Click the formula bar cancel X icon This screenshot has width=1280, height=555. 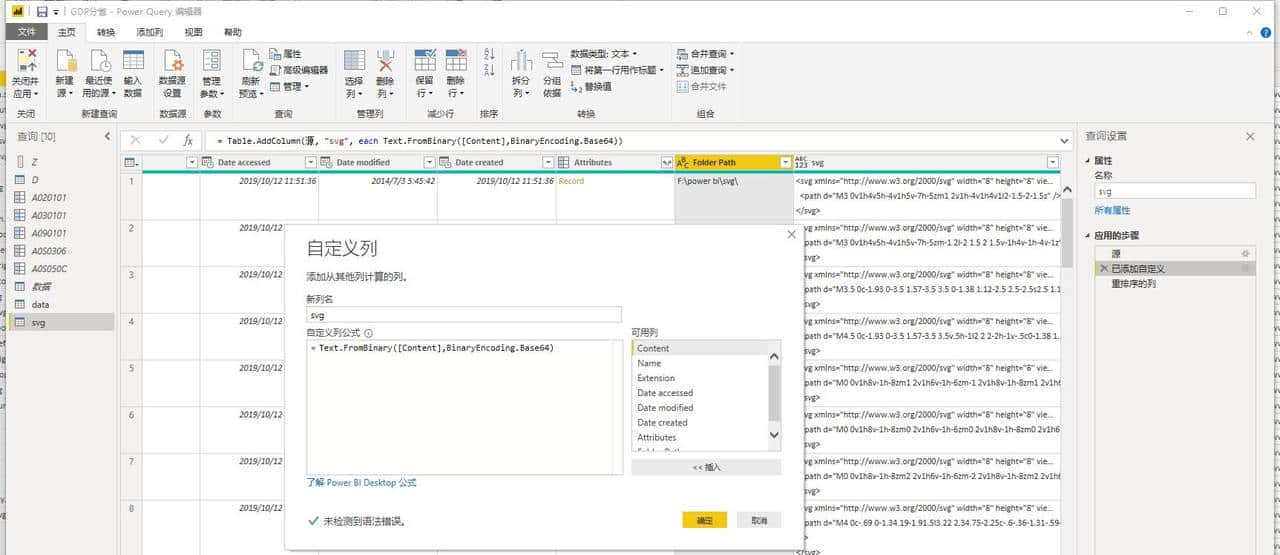[136, 141]
